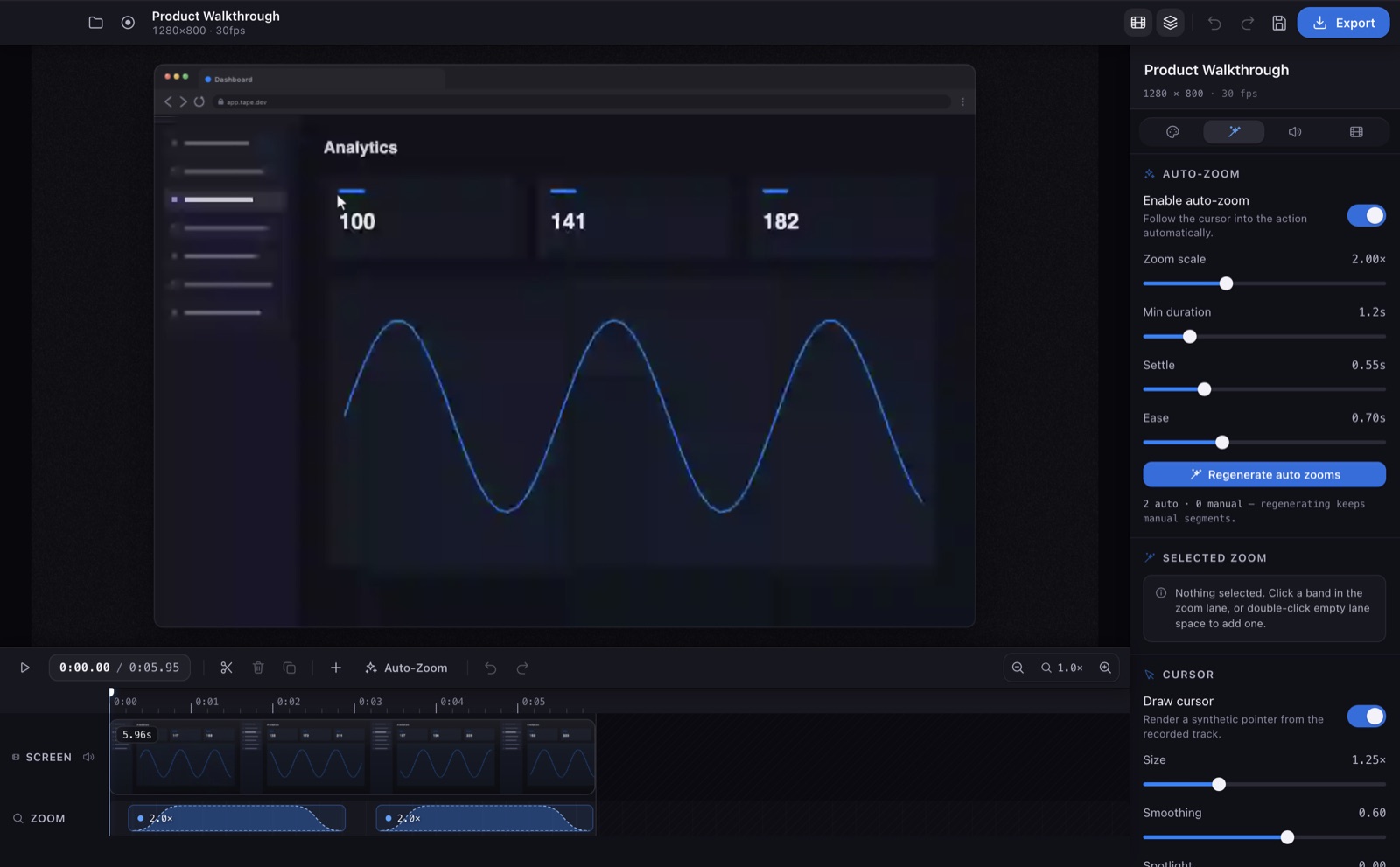
Task: Click the Export button
Action: pos(1343,23)
